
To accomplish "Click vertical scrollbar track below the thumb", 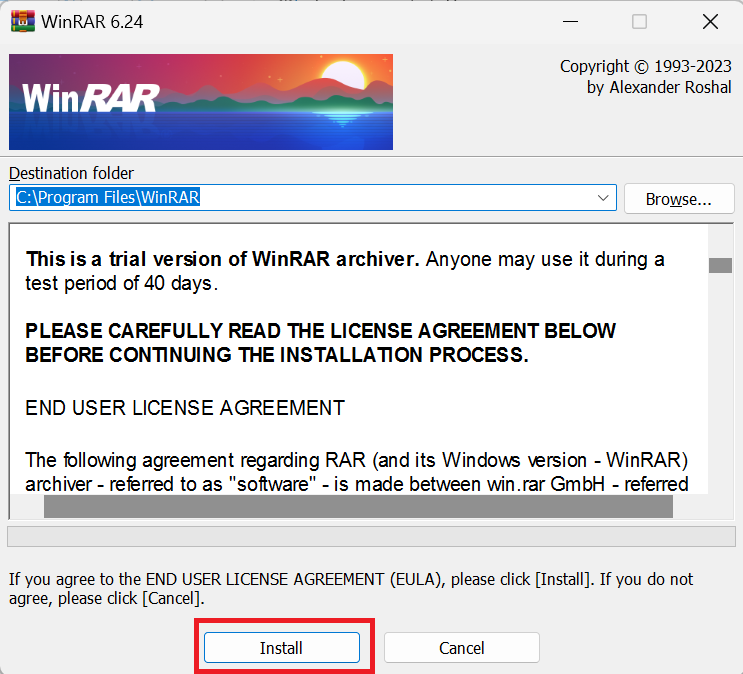I will click(720, 384).
